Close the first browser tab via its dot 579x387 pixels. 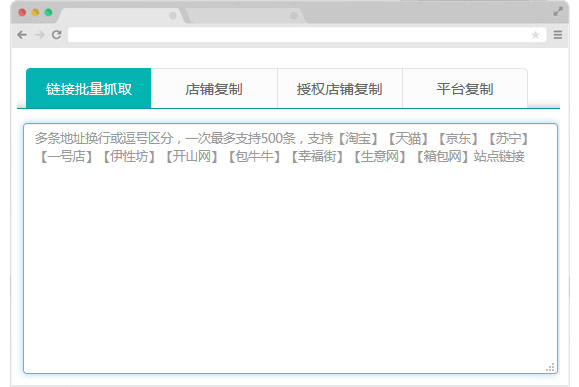[x=172, y=16]
